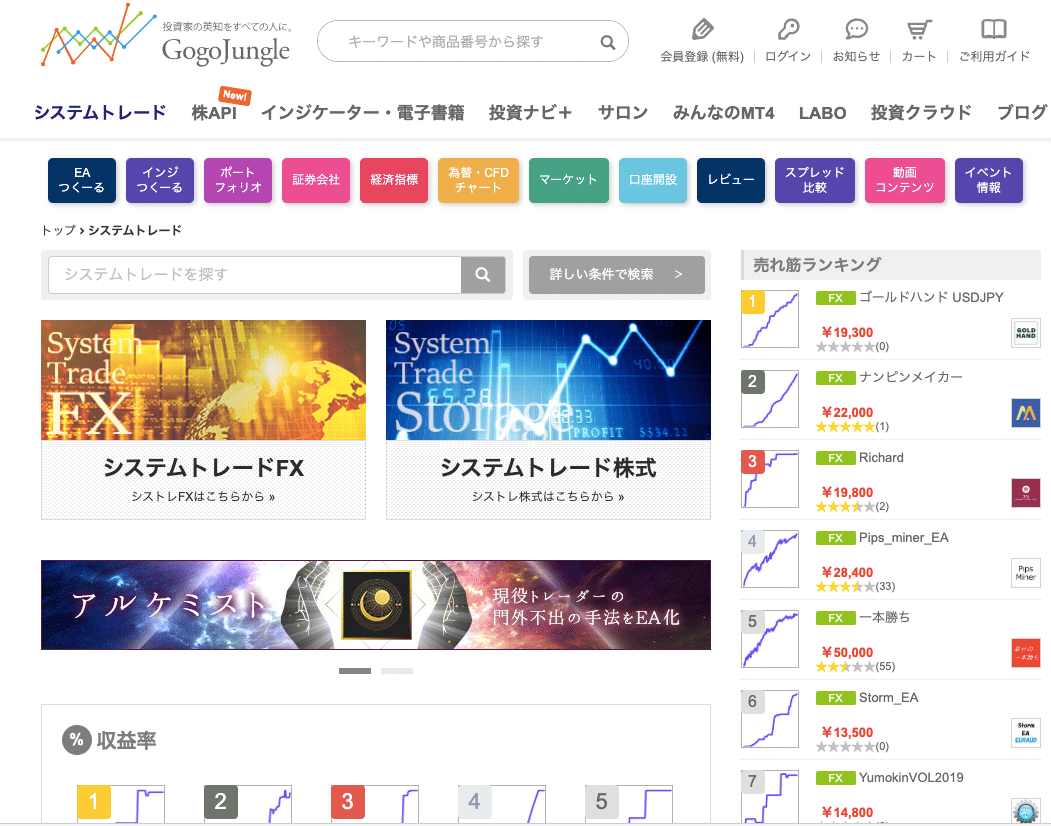Image resolution: width=1051 pixels, height=826 pixels.
Task: Click the ¥50,000 price of 一本勝ち
Action: [x=847, y=652]
